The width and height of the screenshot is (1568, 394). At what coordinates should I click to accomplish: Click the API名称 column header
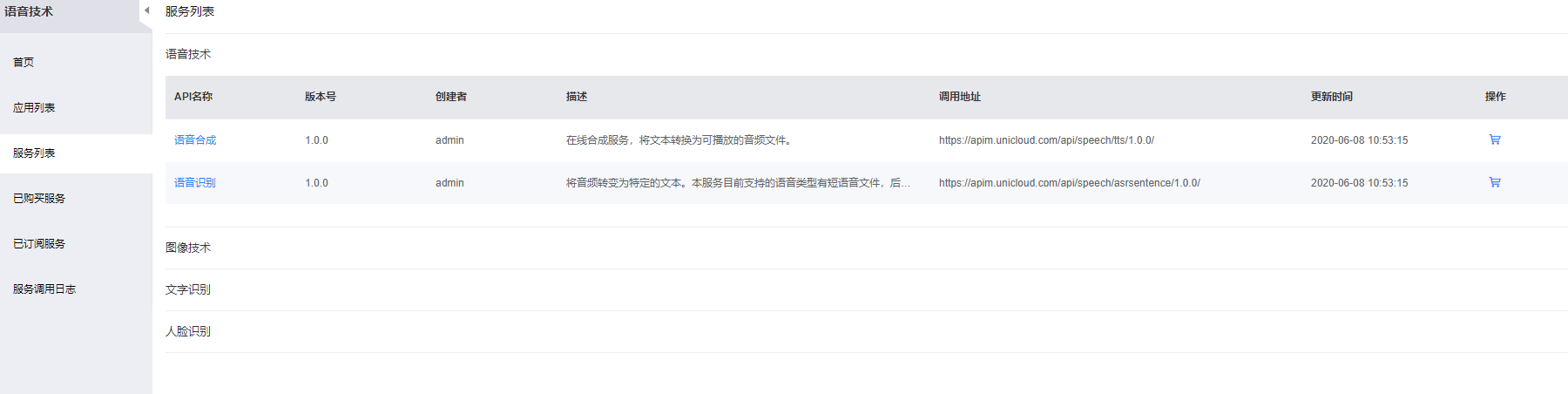[193, 97]
